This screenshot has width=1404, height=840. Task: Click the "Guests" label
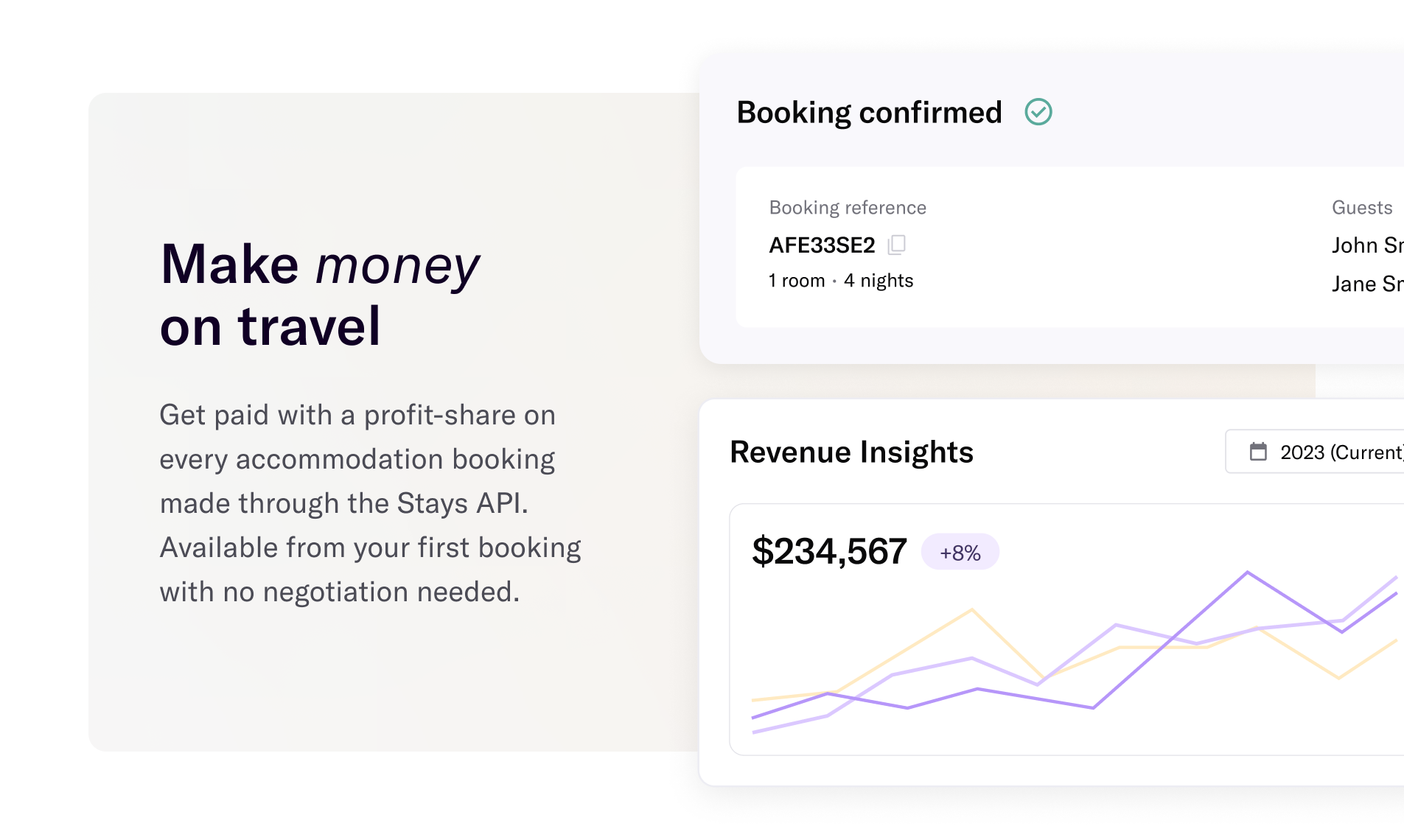tap(1362, 208)
